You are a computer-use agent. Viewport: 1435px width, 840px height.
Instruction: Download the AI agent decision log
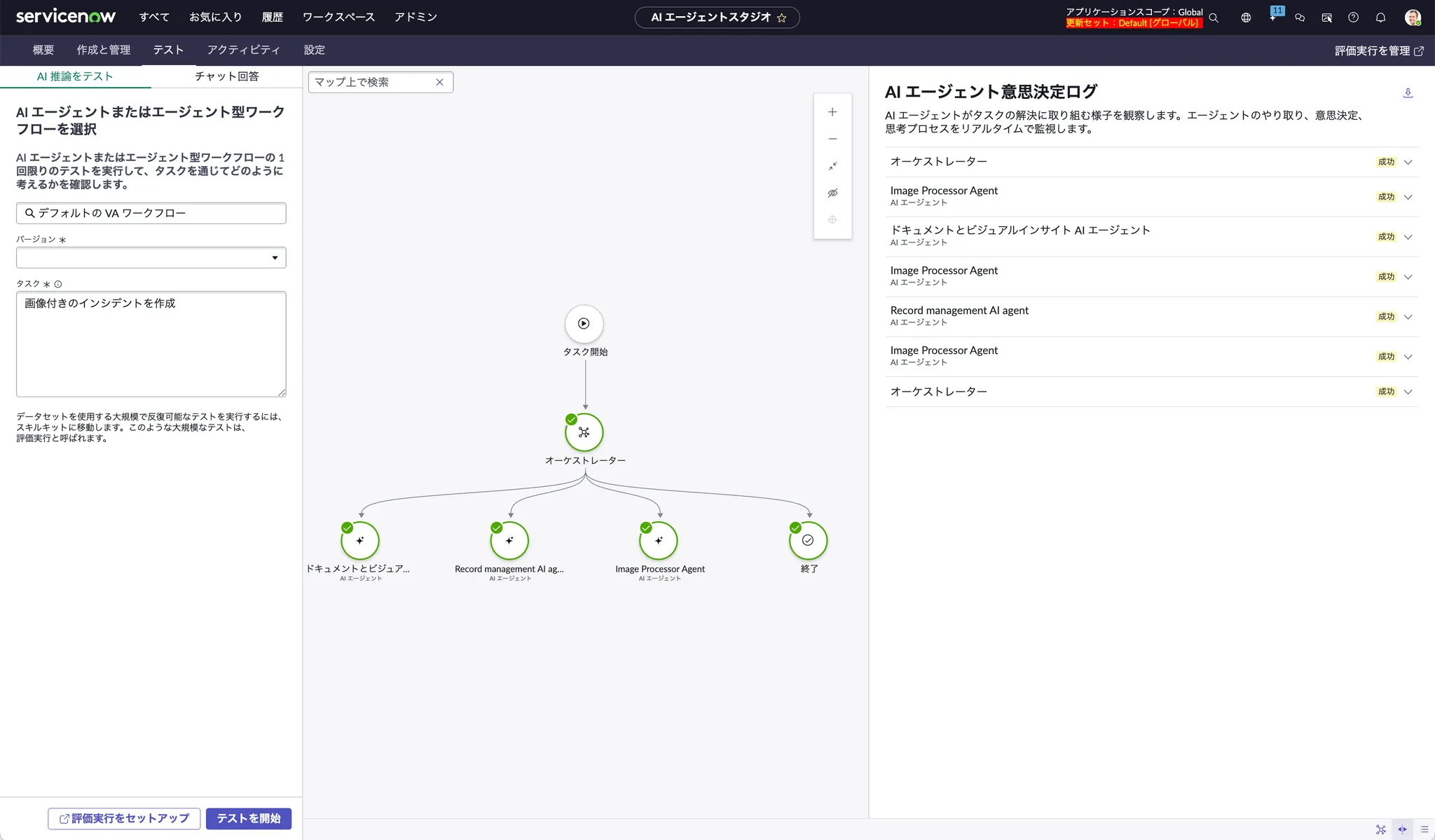[1408, 92]
